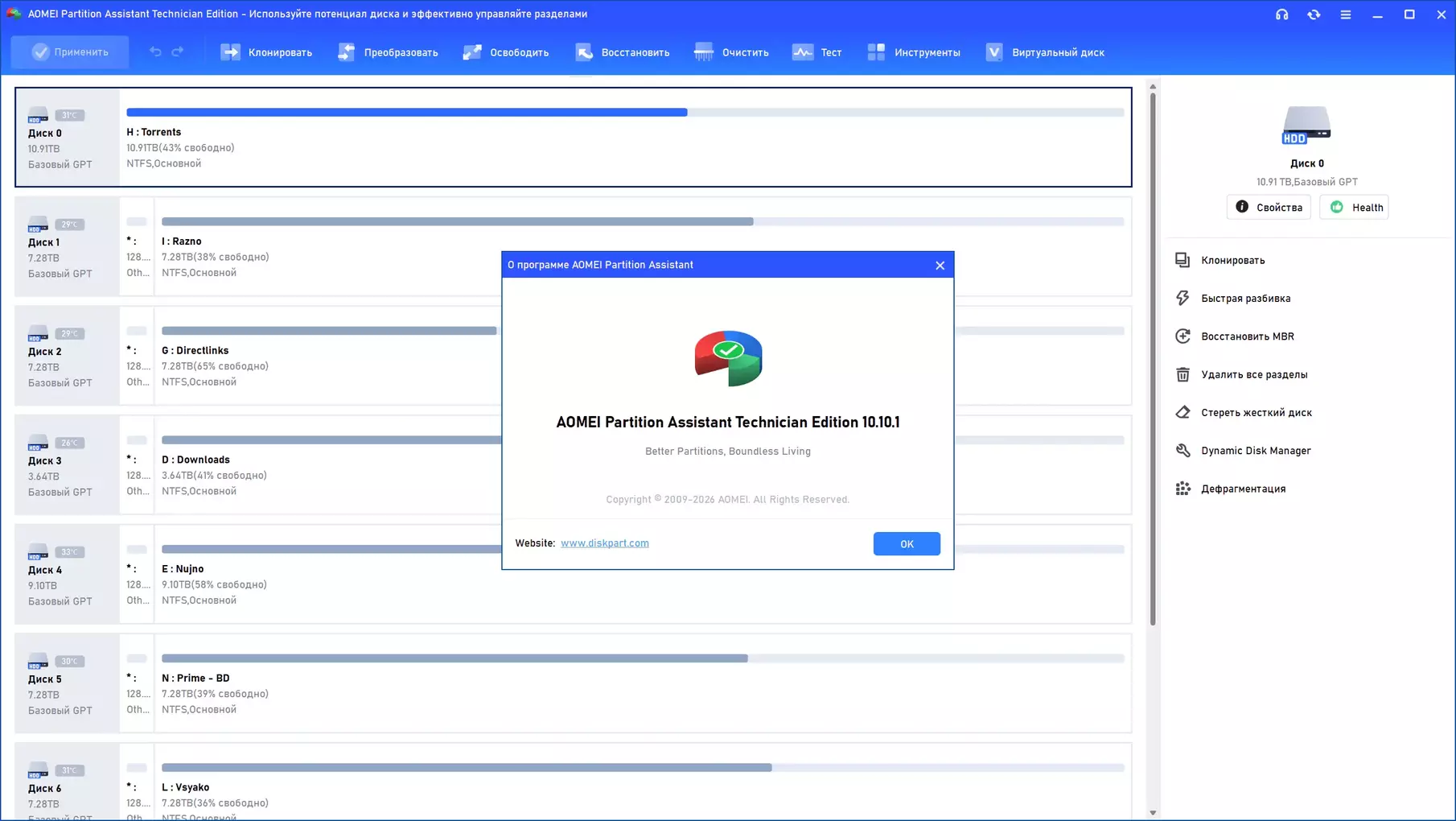Select Dynamic Disk Manager in the side panel
1456x821 pixels.
coord(1255,451)
